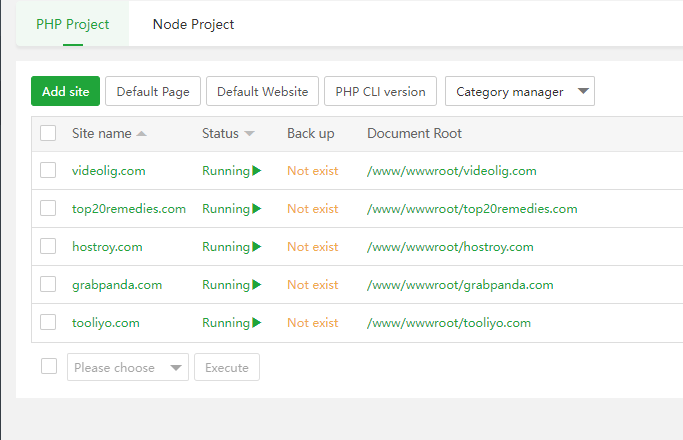683x440 pixels.
Task: Open the Node Project tab
Action: 193,24
